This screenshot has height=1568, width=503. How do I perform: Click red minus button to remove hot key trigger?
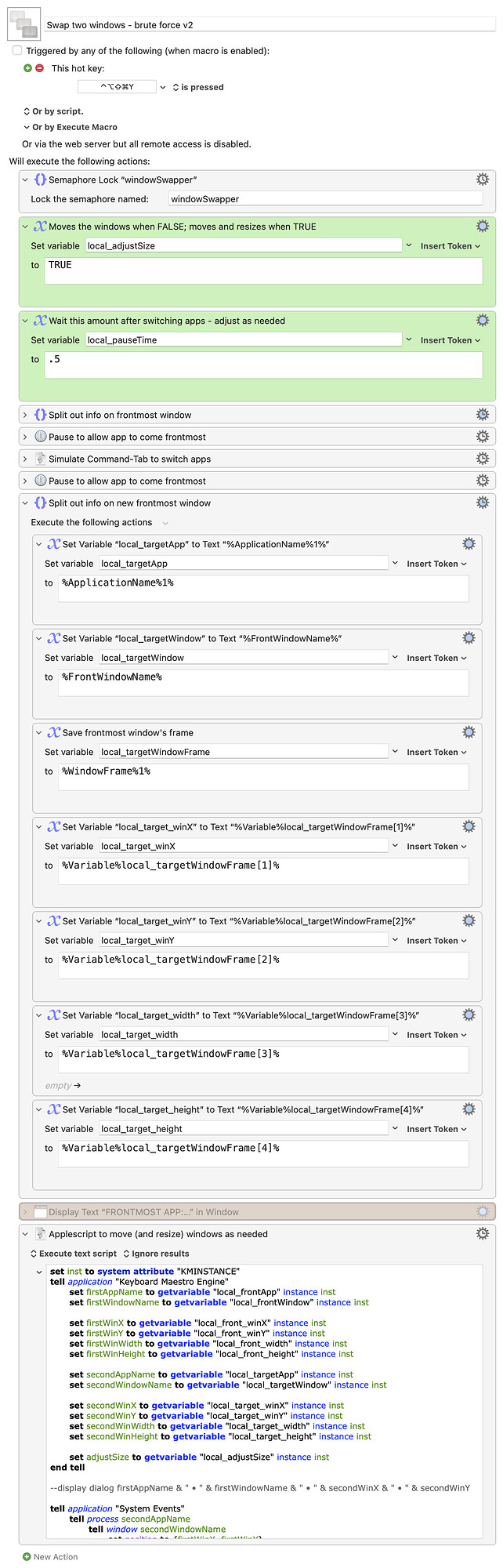coord(39,68)
